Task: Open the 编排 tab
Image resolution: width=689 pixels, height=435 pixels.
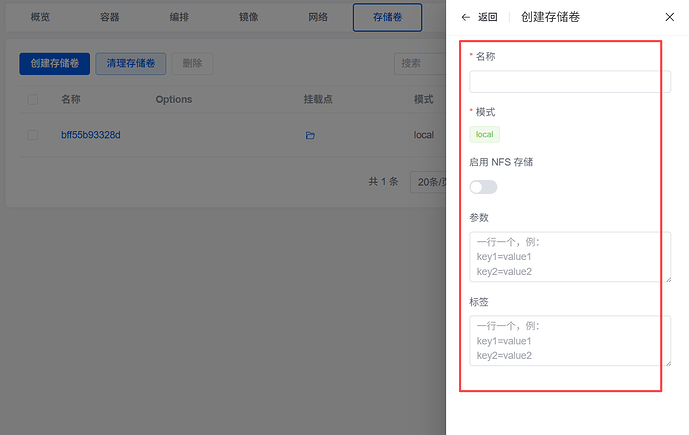Action: (x=181, y=18)
